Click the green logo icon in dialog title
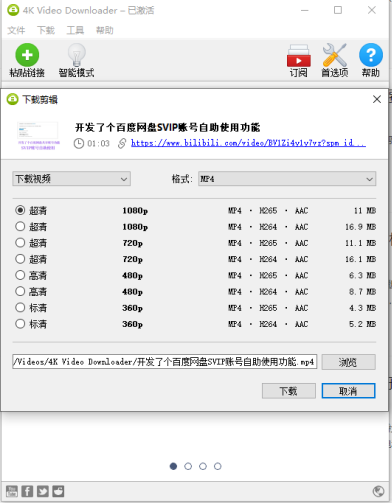 point(13,99)
